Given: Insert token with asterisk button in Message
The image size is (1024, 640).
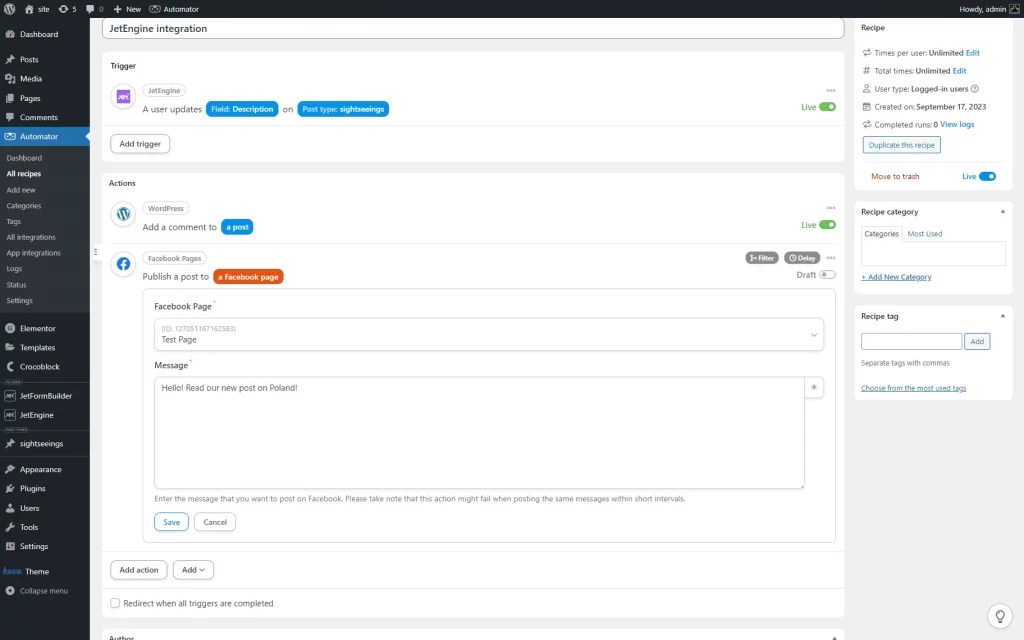Looking at the screenshot, I should (x=814, y=387).
